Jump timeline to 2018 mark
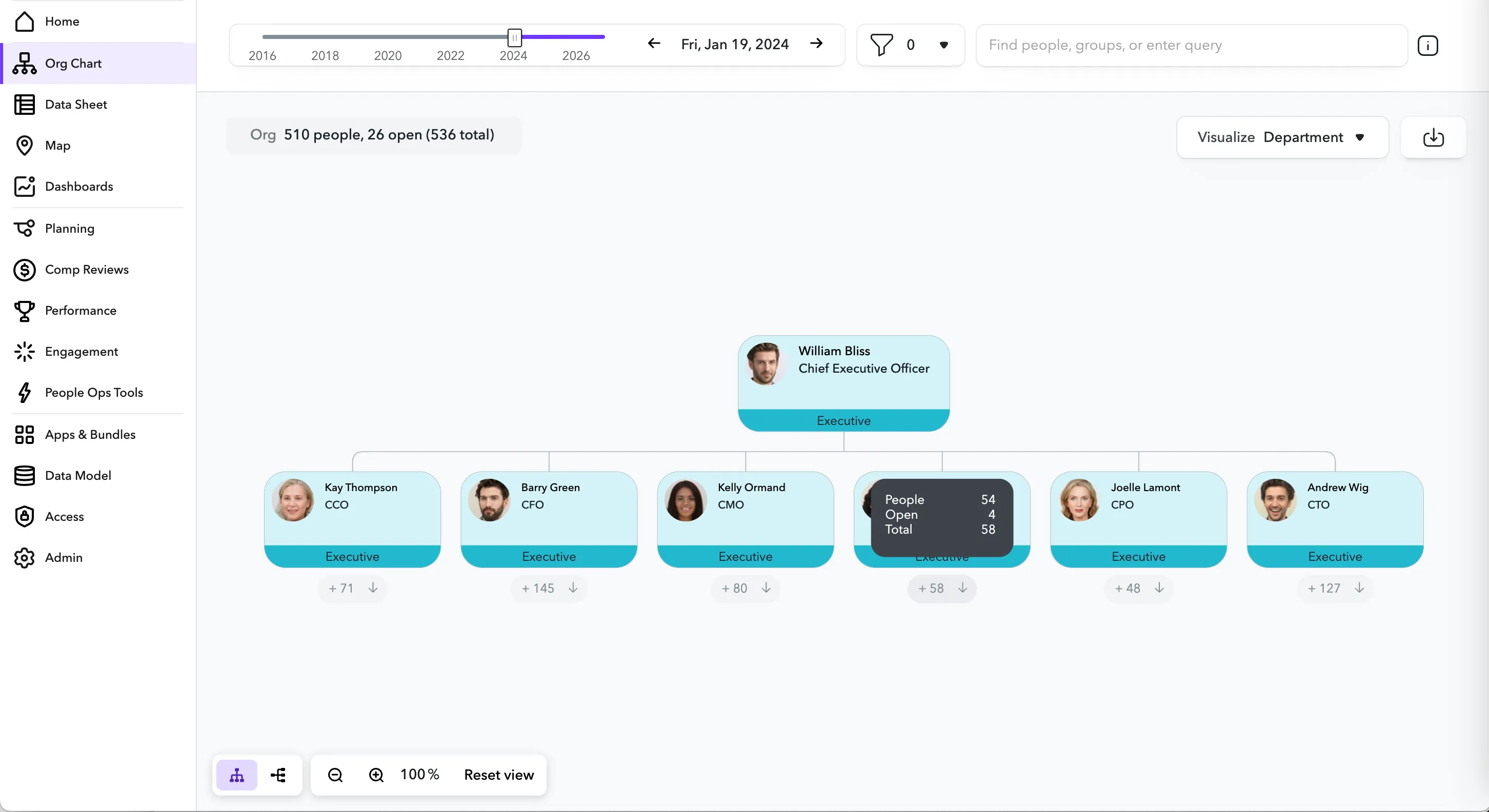1489x812 pixels. coord(325,55)
